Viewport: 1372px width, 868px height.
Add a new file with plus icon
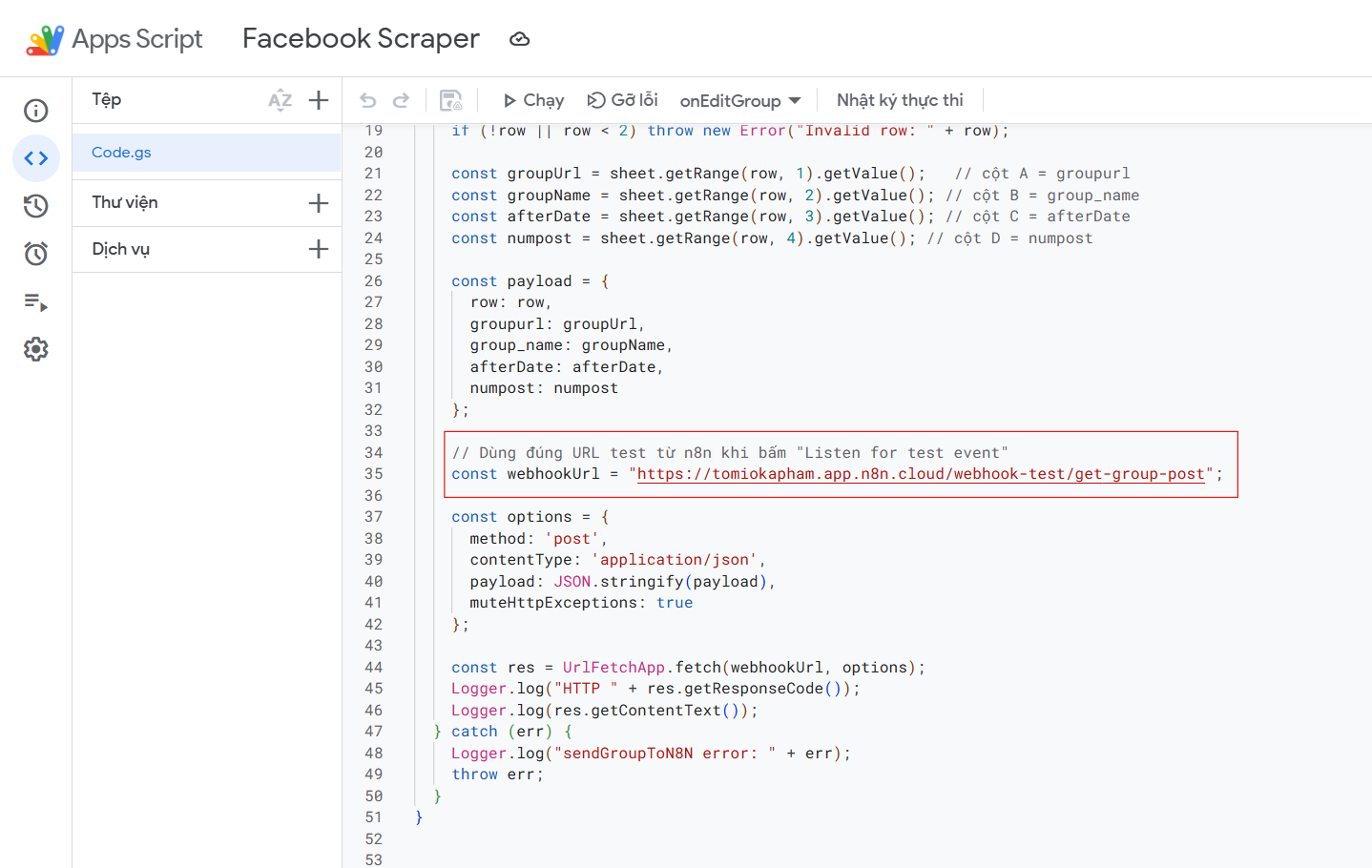click(319, 100)
